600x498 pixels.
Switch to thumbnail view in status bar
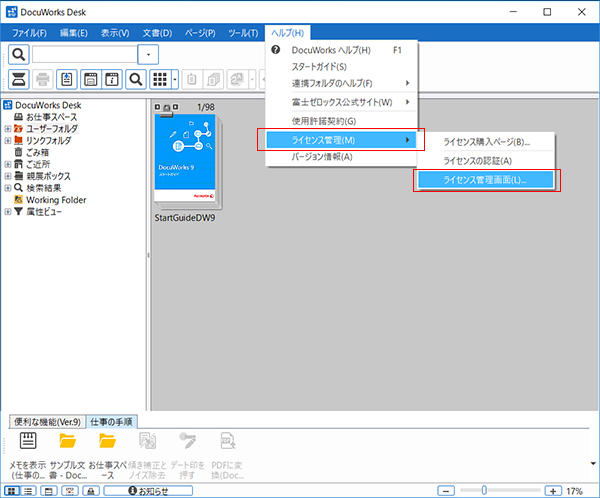coord(12,491)
